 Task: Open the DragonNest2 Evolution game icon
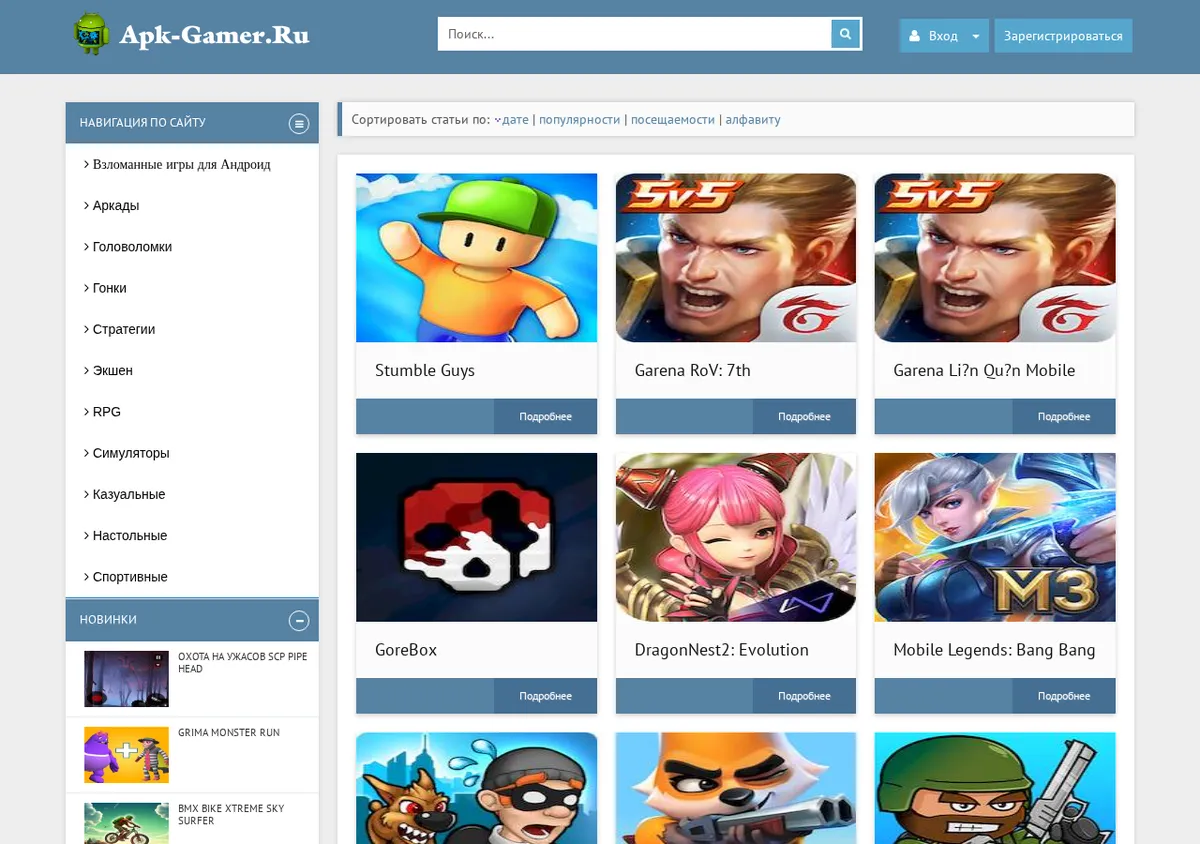click(x=736, y=537)
